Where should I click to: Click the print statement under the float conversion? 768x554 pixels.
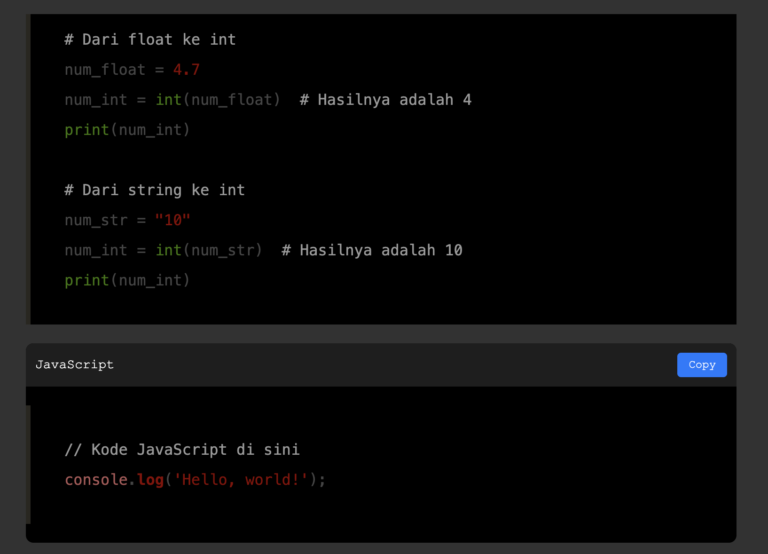click(x=127, y=130)
